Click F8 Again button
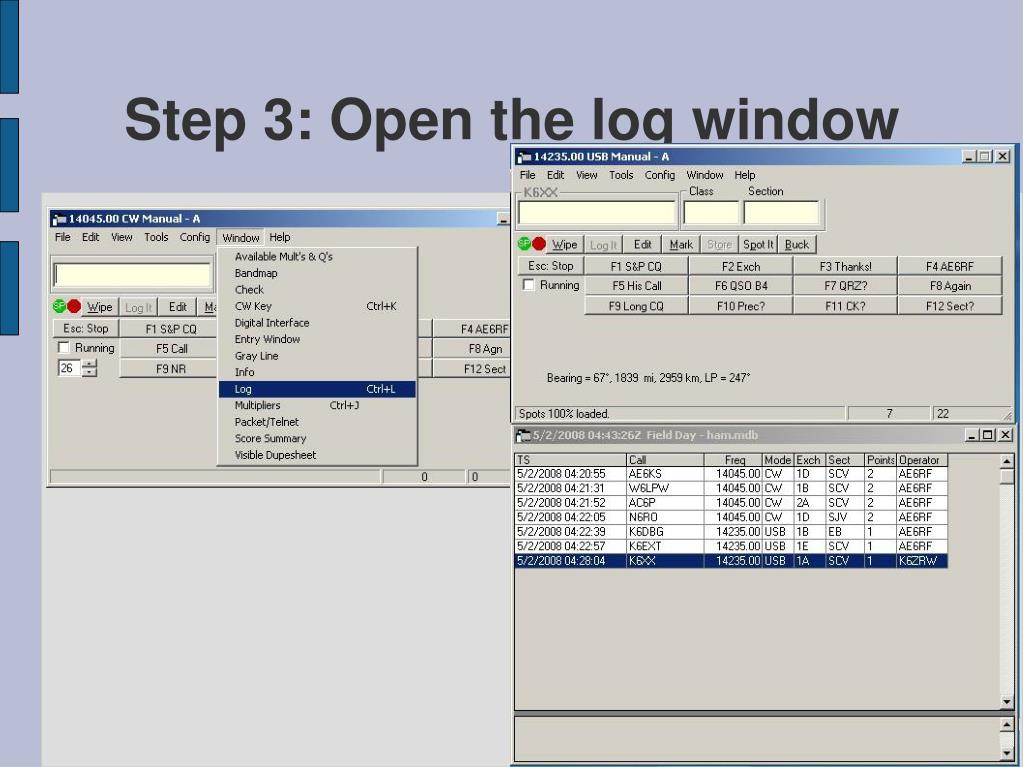1023x767 pixels. 950,286
